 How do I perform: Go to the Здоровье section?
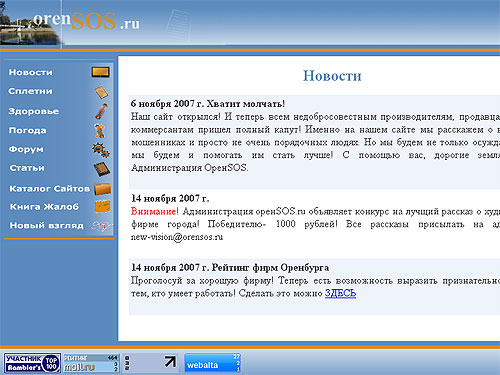[34, 111]
